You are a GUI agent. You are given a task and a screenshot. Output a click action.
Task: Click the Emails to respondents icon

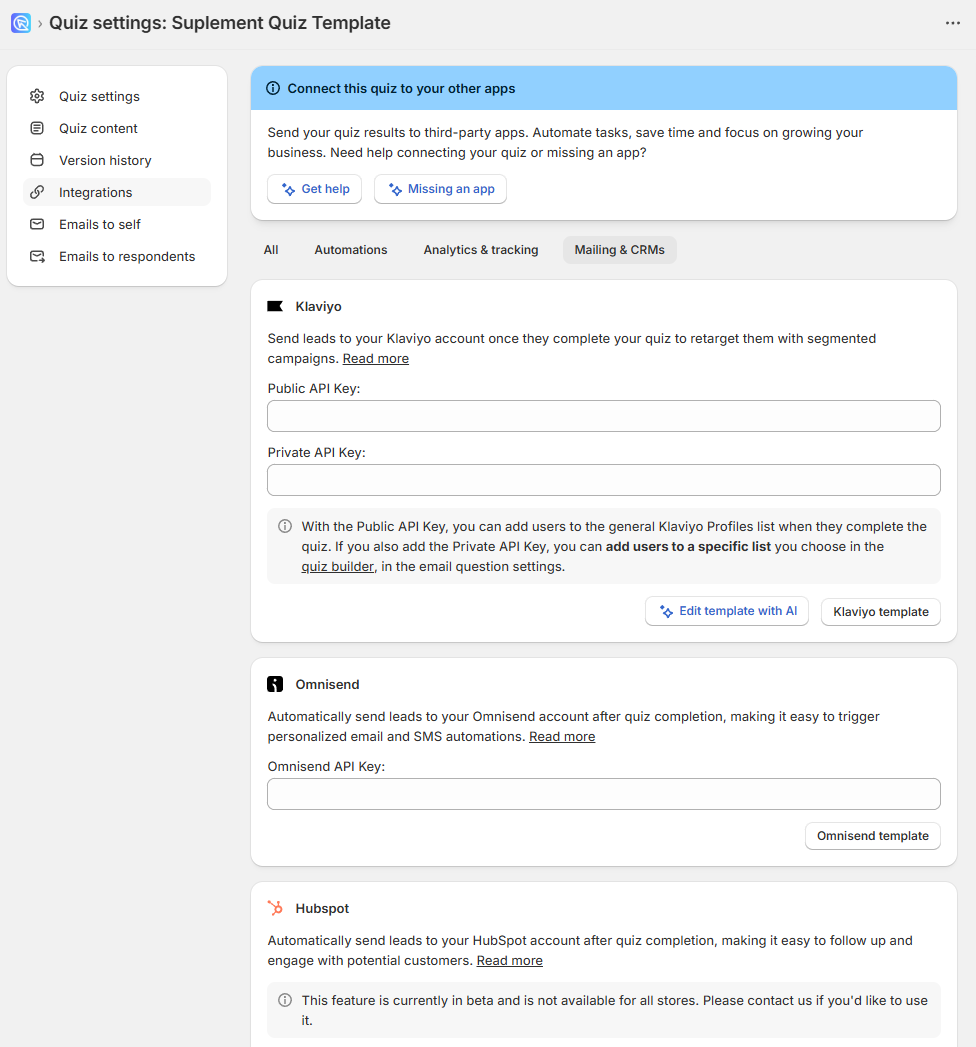[37, 256]
